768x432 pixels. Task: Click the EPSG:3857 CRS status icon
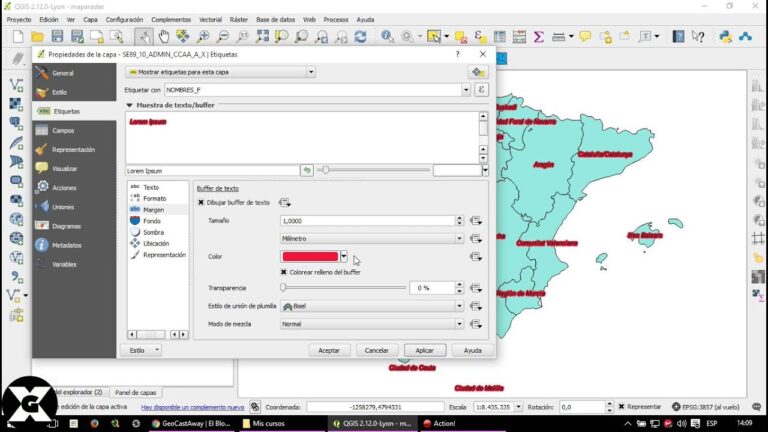point(676,407)
